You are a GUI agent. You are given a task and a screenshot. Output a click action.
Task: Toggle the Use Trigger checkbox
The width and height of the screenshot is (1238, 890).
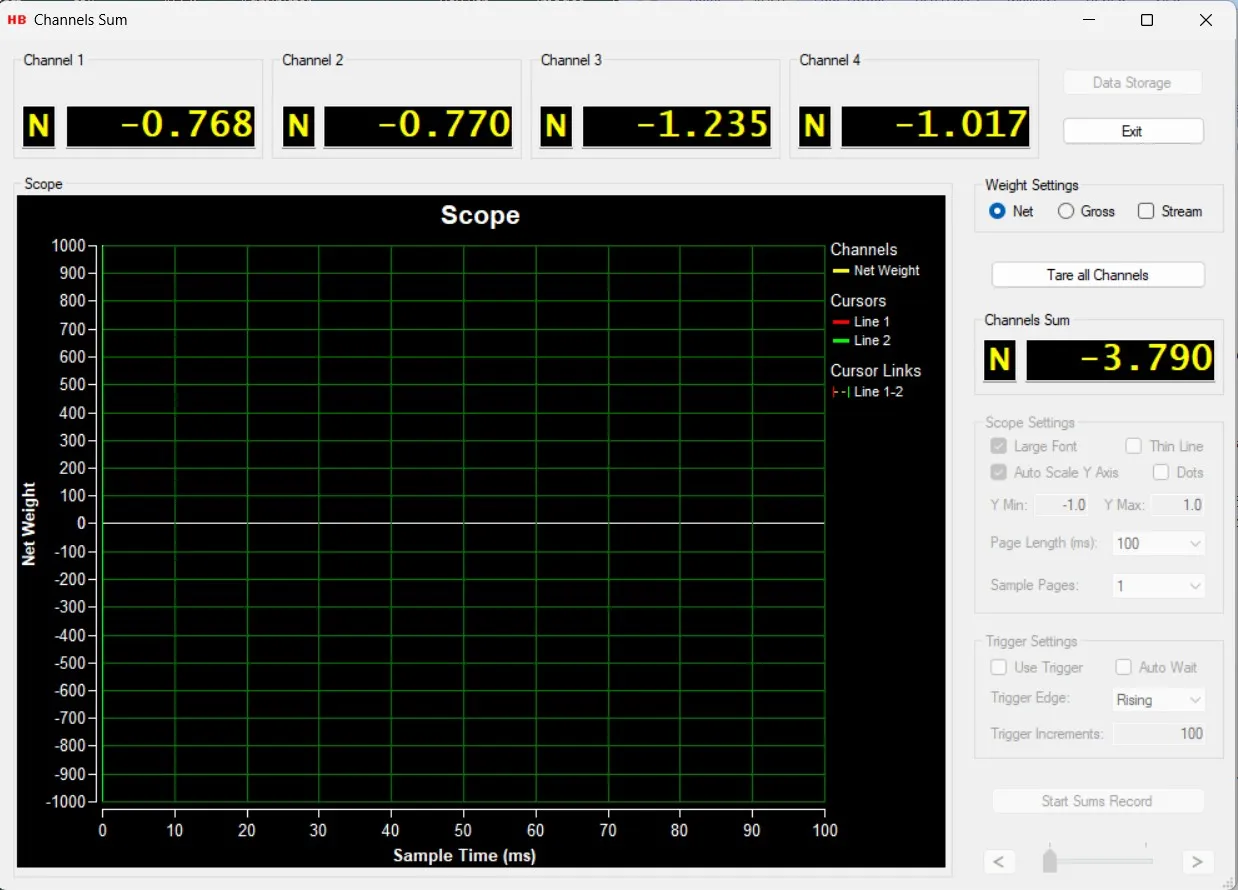[x=998, y=667]
